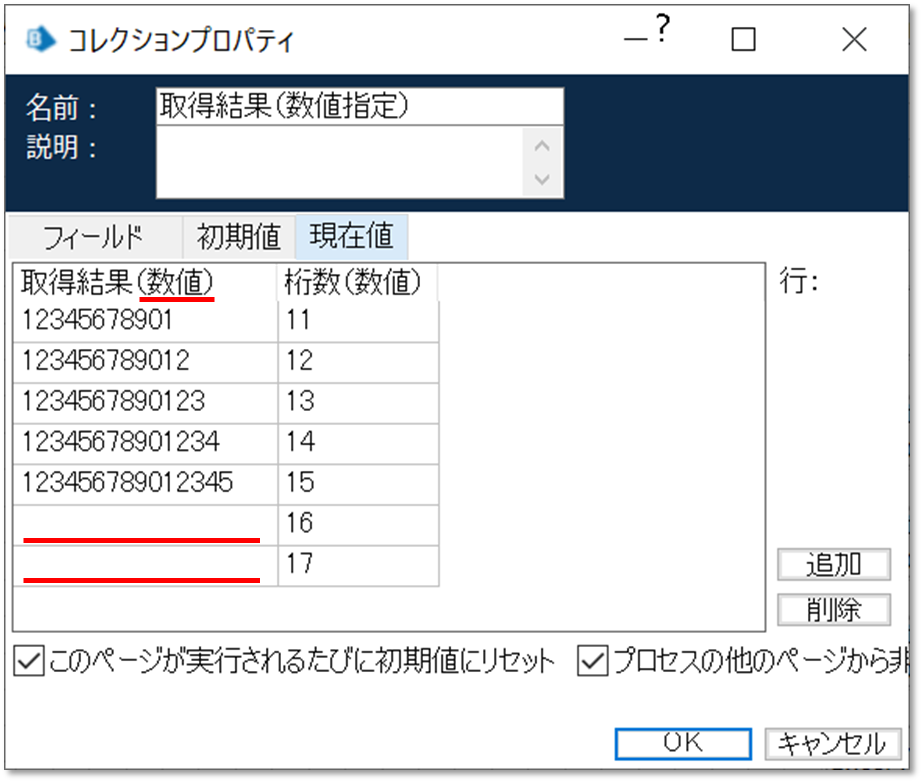Viewport: 923px width, 783px height.
Task: Click the digit count cell 13
Action: 358,402
